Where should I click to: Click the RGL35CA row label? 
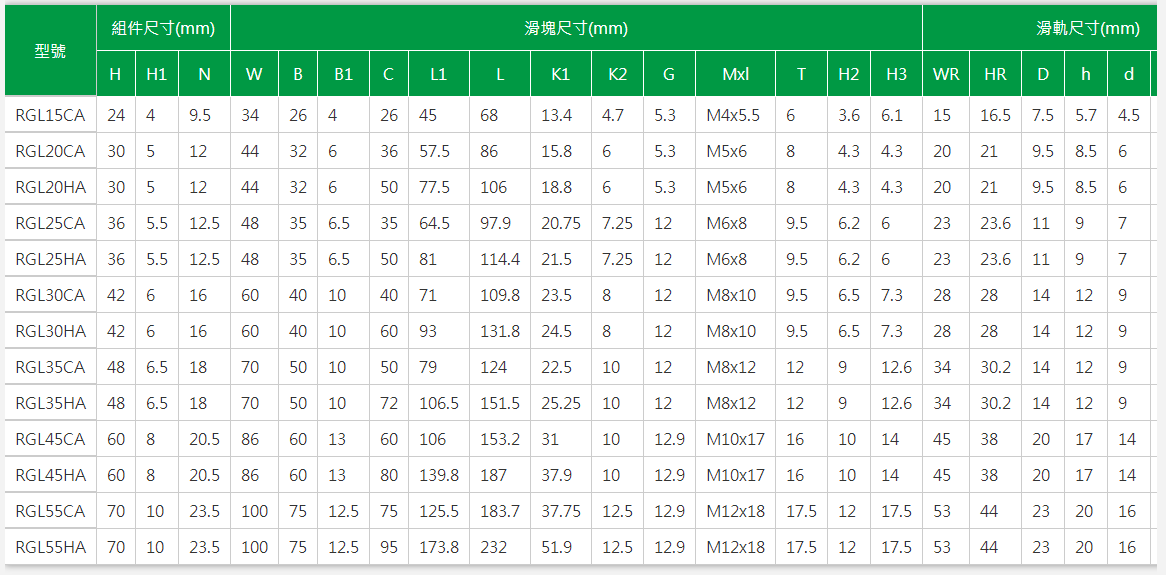click(50, 367)
